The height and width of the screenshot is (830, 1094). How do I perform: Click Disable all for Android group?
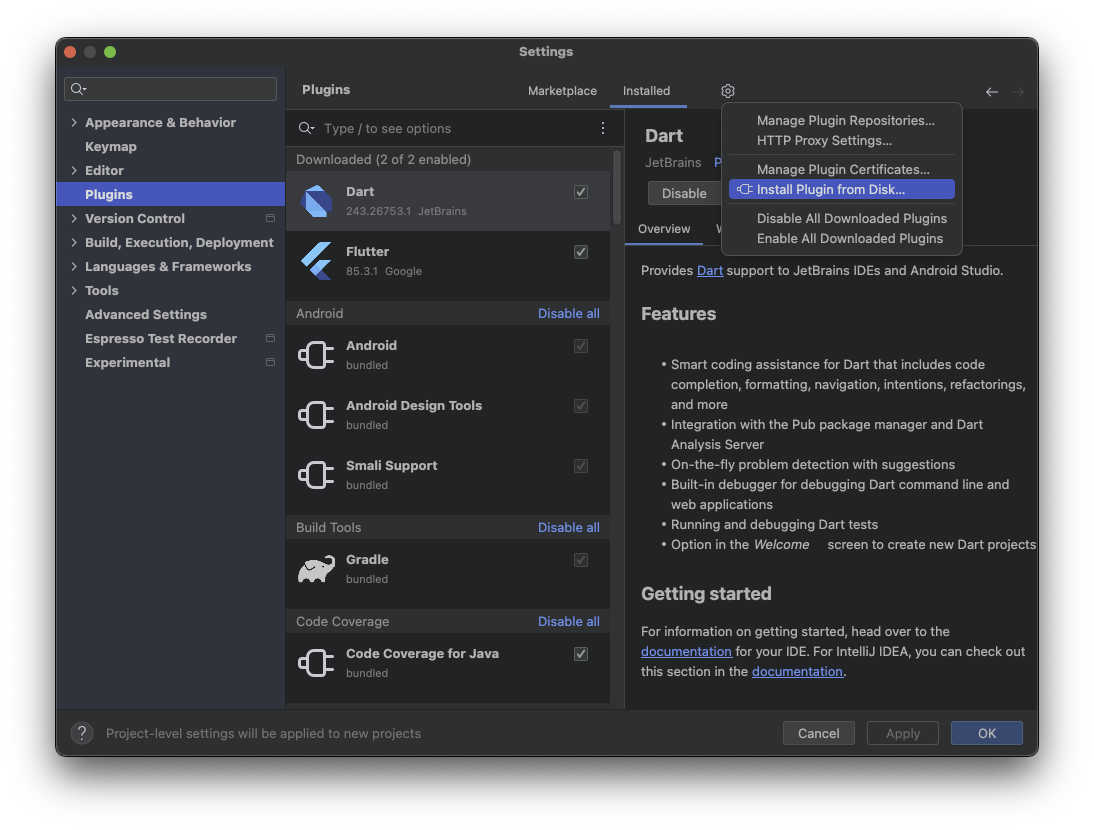point(569,314)
